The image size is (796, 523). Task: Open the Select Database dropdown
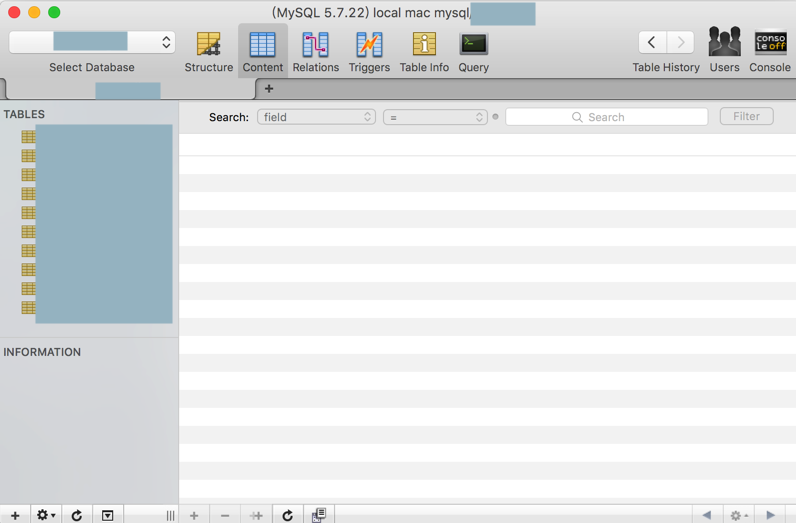point(92,42)
